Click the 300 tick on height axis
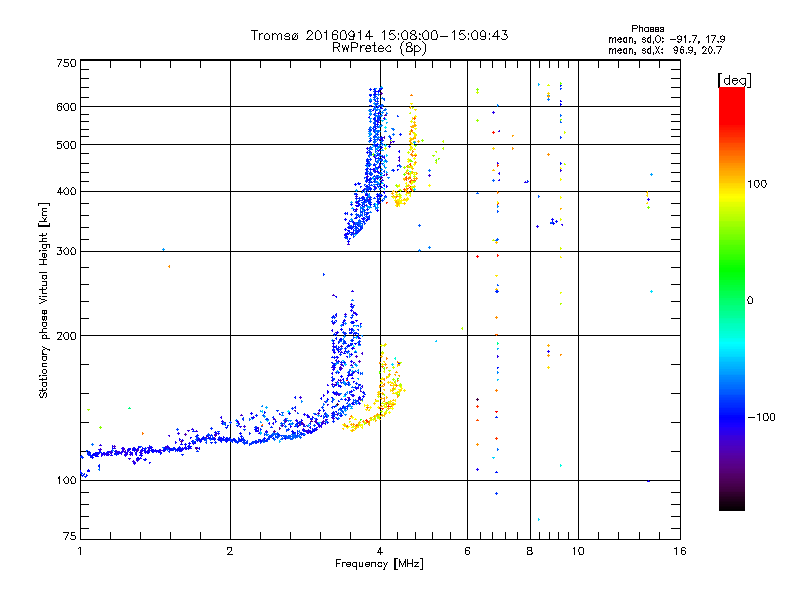800x600 pixels. tap(66, 251)
